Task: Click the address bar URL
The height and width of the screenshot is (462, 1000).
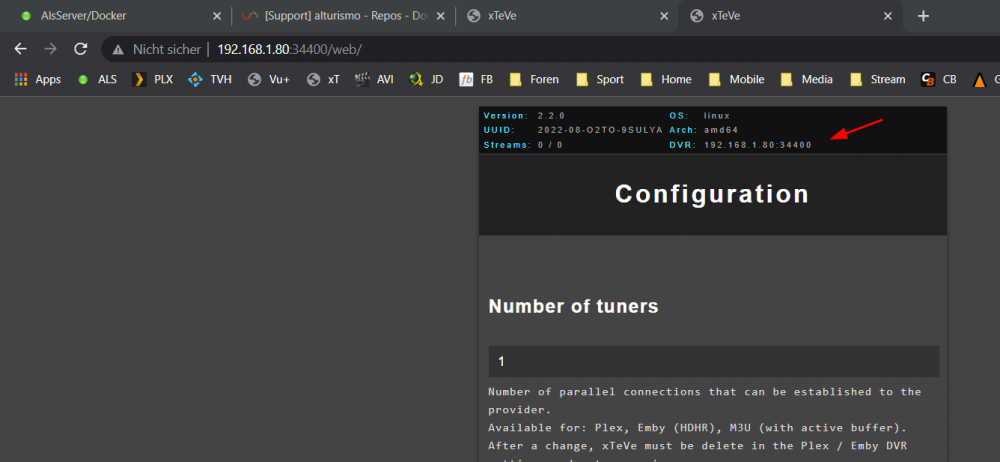Action: (290, 49)
